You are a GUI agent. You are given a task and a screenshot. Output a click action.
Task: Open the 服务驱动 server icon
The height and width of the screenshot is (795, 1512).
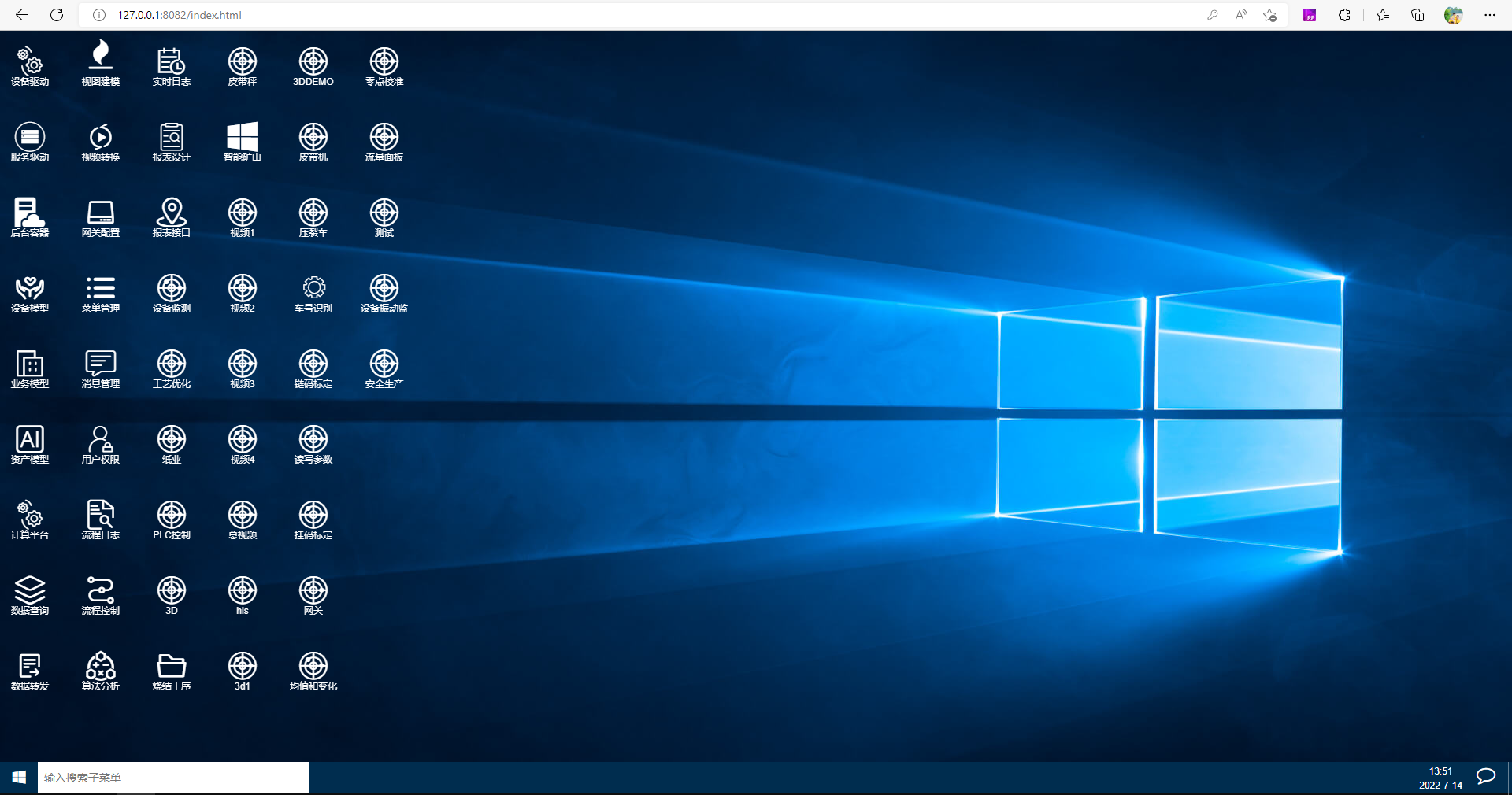[30, 142]
